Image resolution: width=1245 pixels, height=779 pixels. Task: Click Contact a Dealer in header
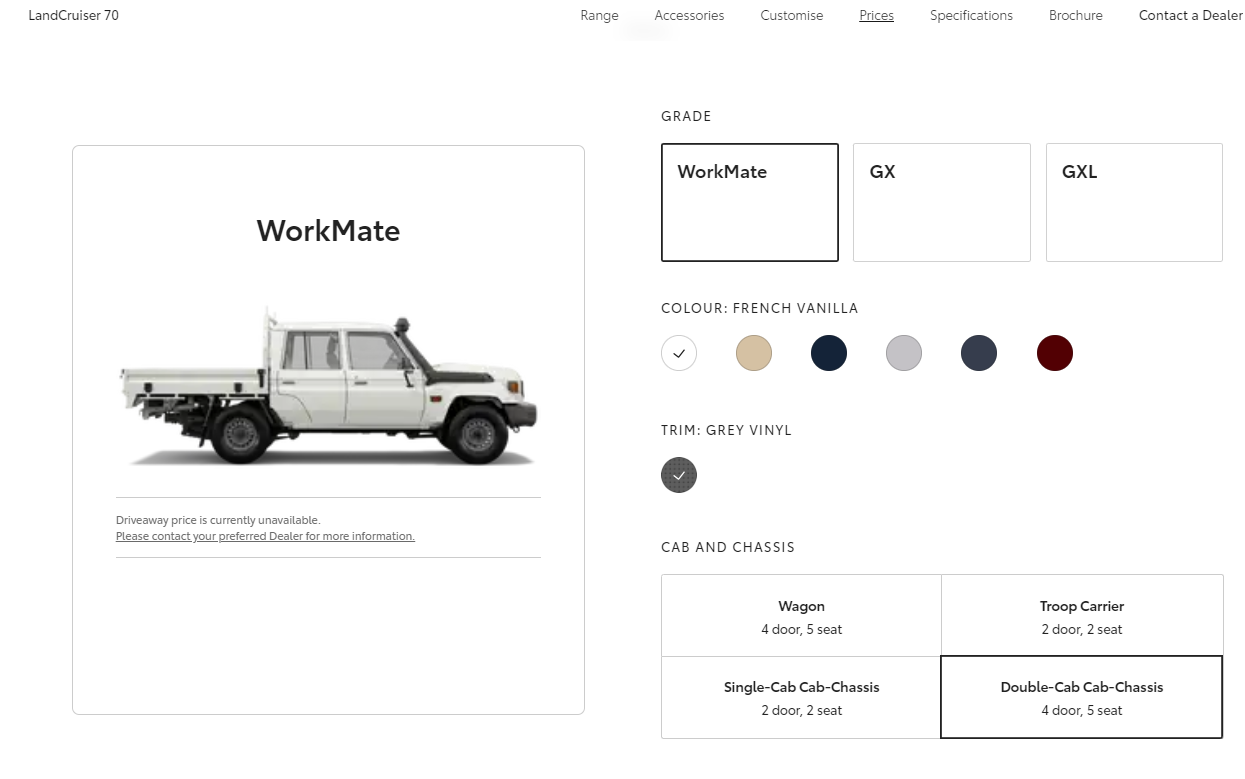point(1190,15)
